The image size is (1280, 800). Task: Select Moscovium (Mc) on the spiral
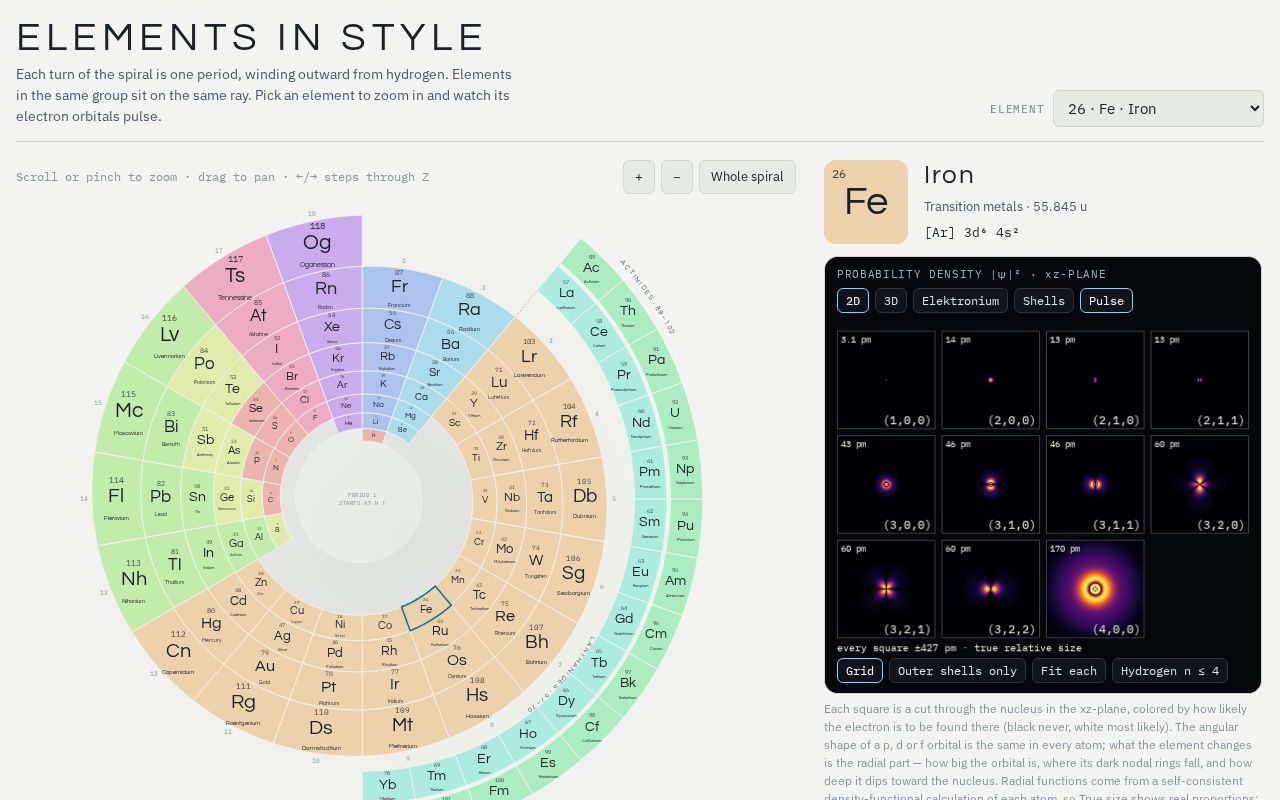[128, 410]
